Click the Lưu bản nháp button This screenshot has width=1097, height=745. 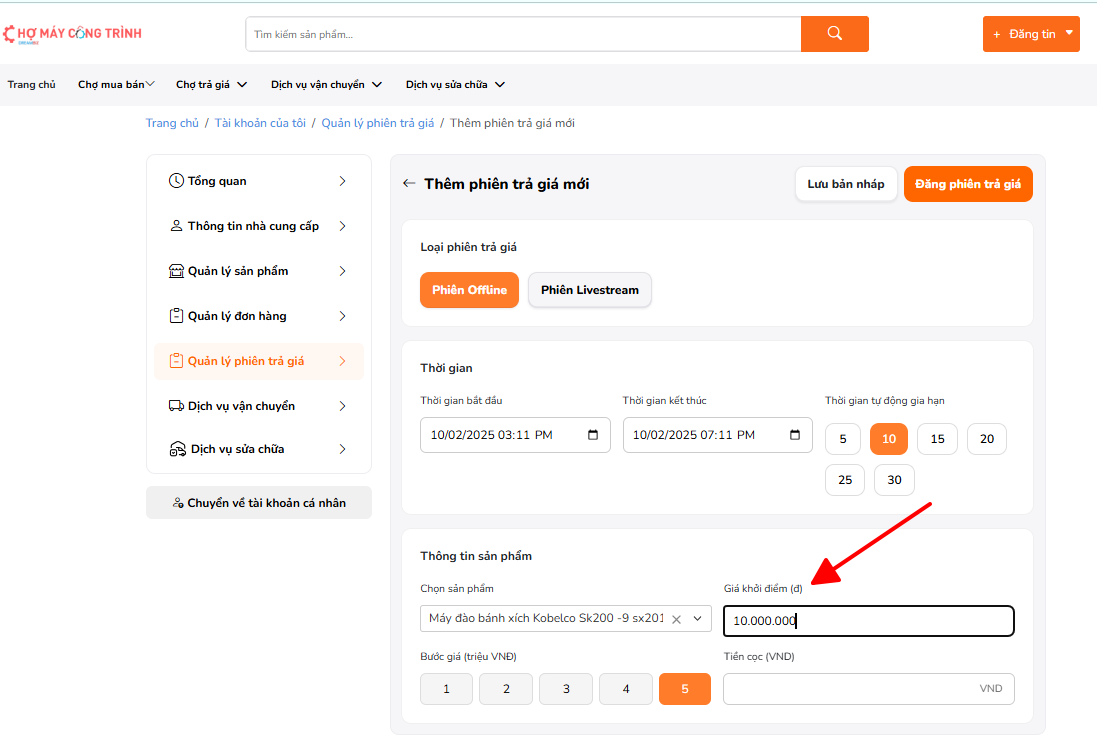tap(845, 184)
